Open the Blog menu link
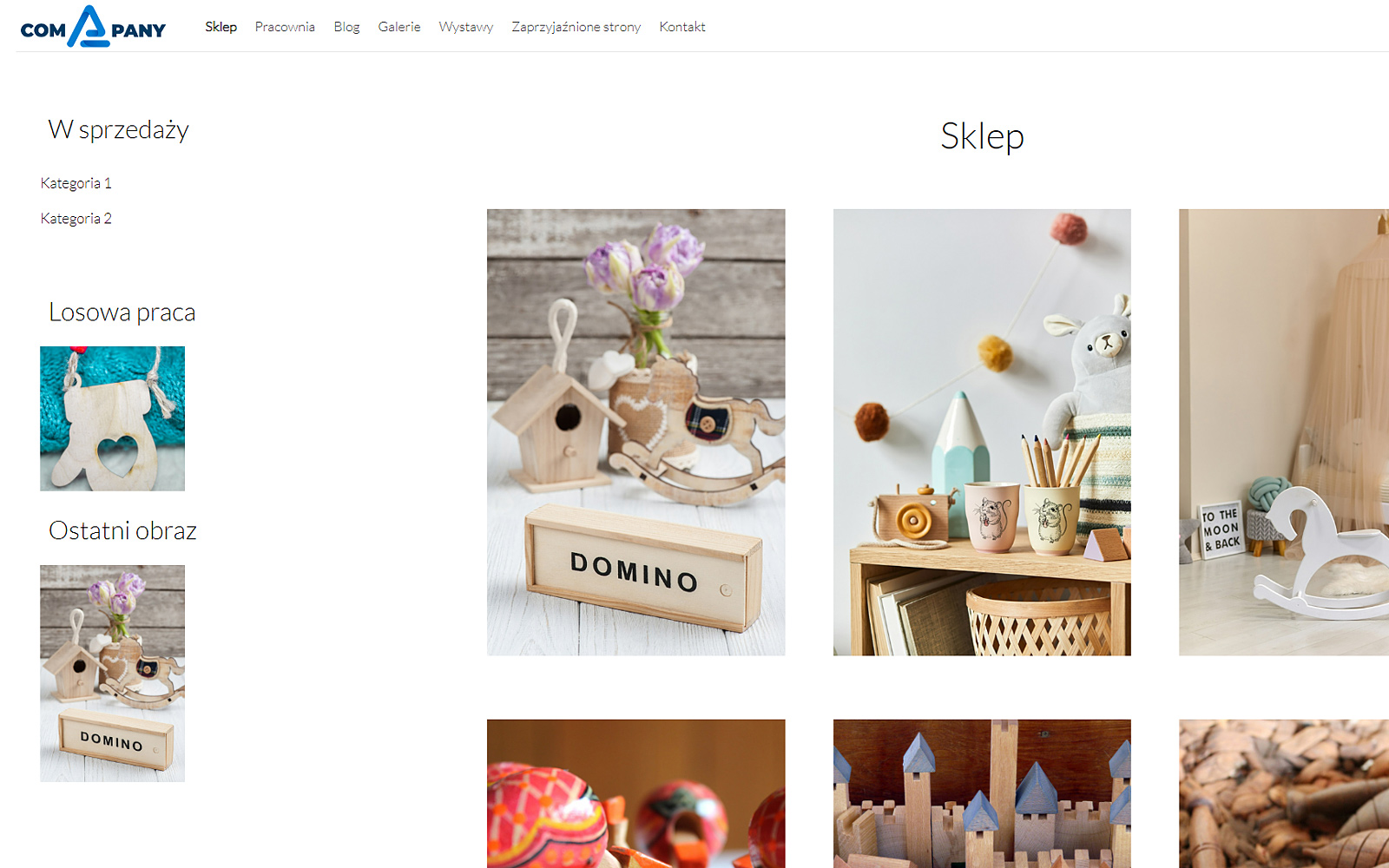The image size is (1389, 868). click(x=346, y=27)
